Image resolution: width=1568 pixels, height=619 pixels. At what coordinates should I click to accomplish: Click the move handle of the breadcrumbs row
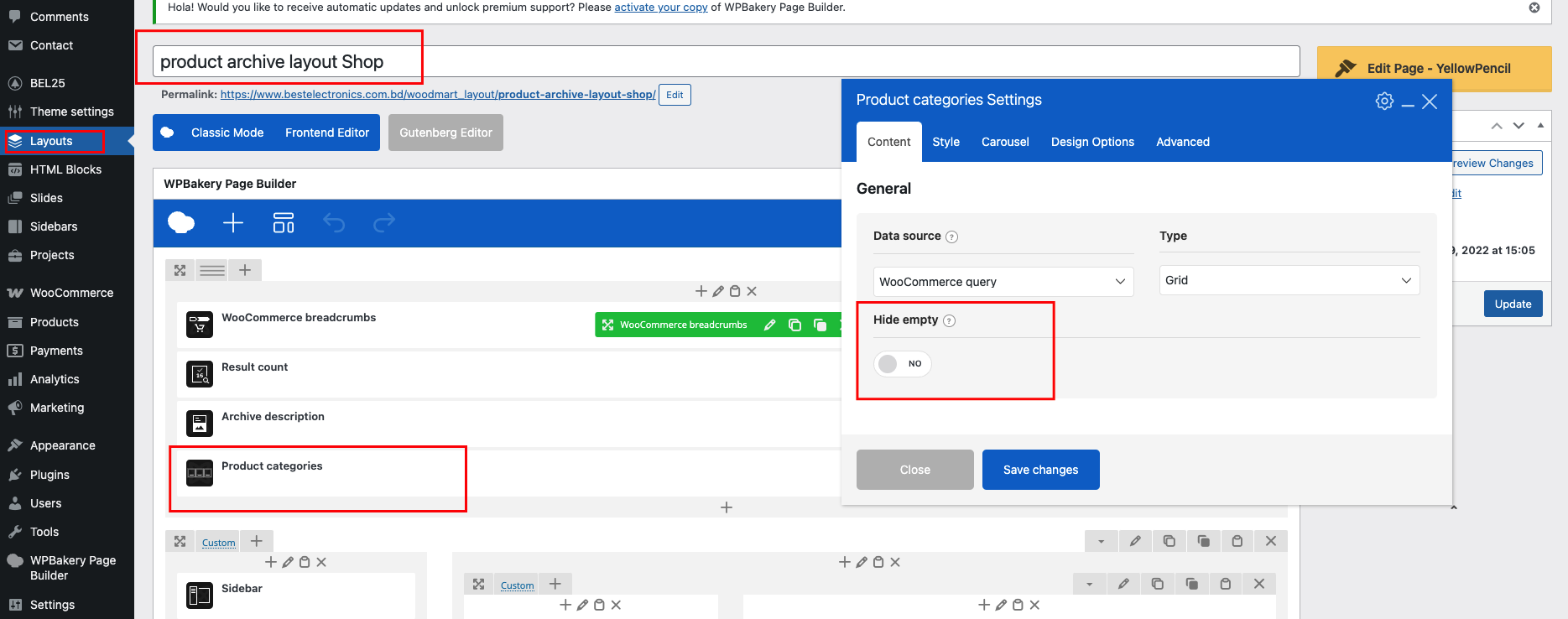point(180,270)
